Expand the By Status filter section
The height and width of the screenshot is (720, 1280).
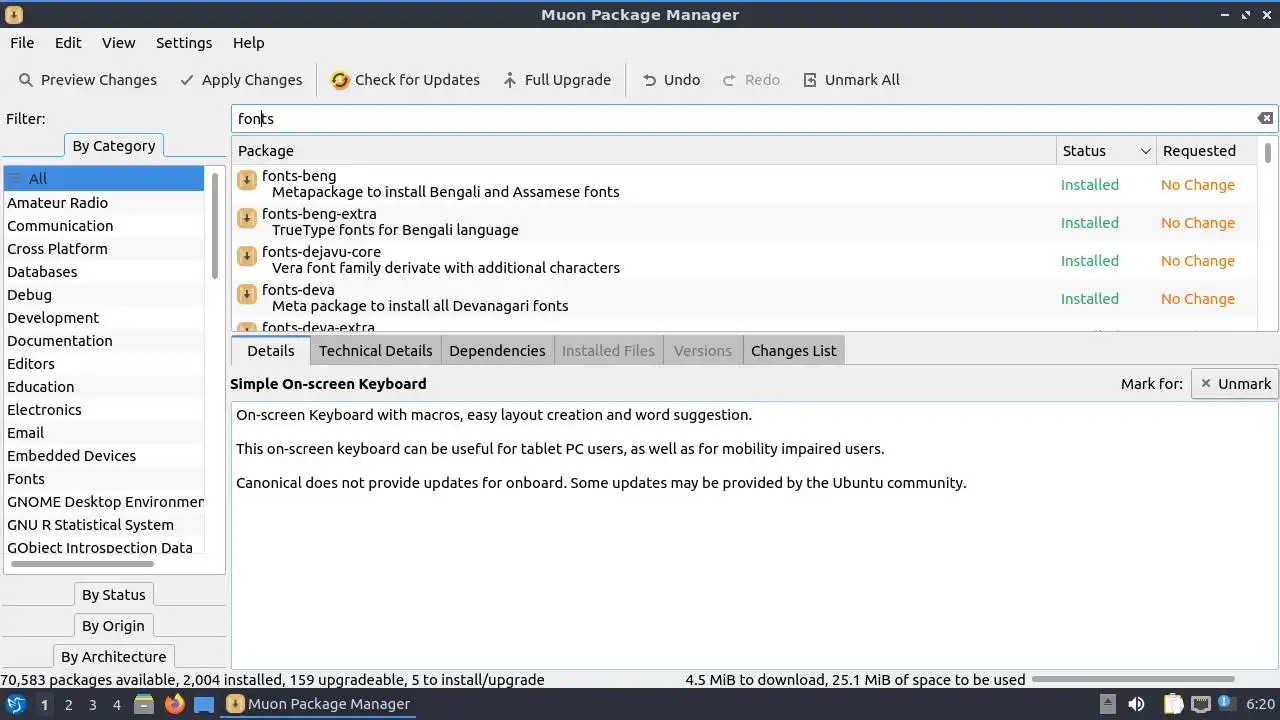(x=114, y=595)
